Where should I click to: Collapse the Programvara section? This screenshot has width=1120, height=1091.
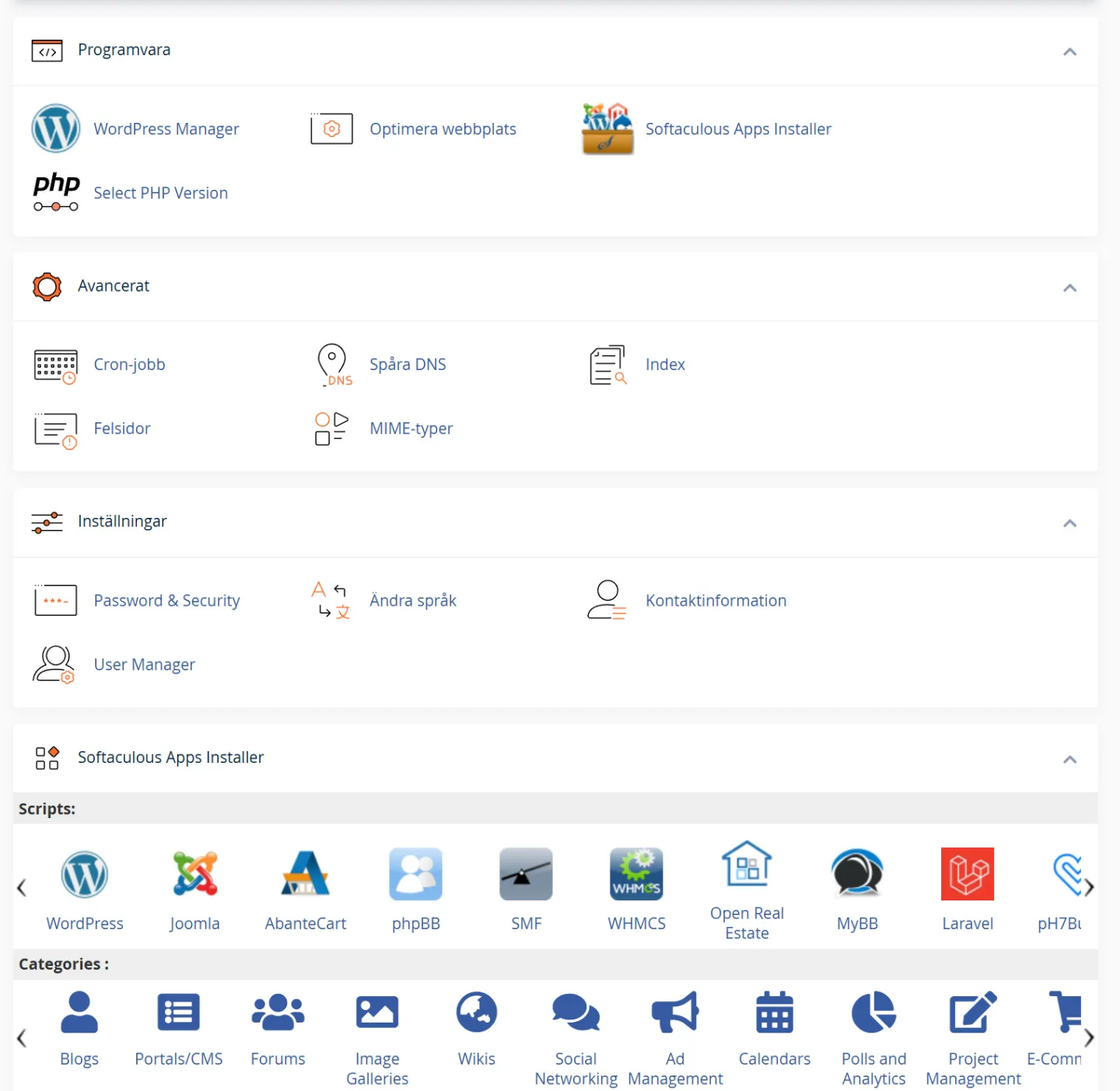click(x=1070, y=52)
